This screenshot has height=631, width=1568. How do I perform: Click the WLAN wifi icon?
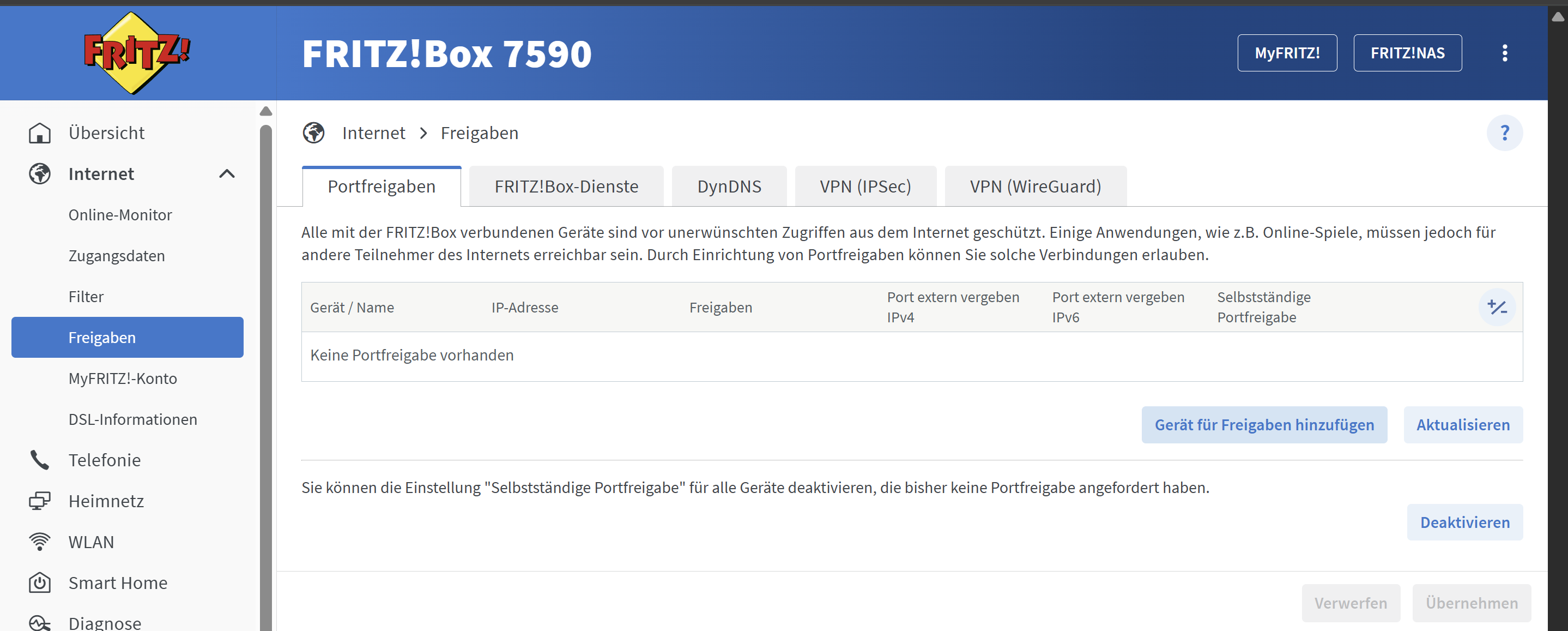(40, 542)
